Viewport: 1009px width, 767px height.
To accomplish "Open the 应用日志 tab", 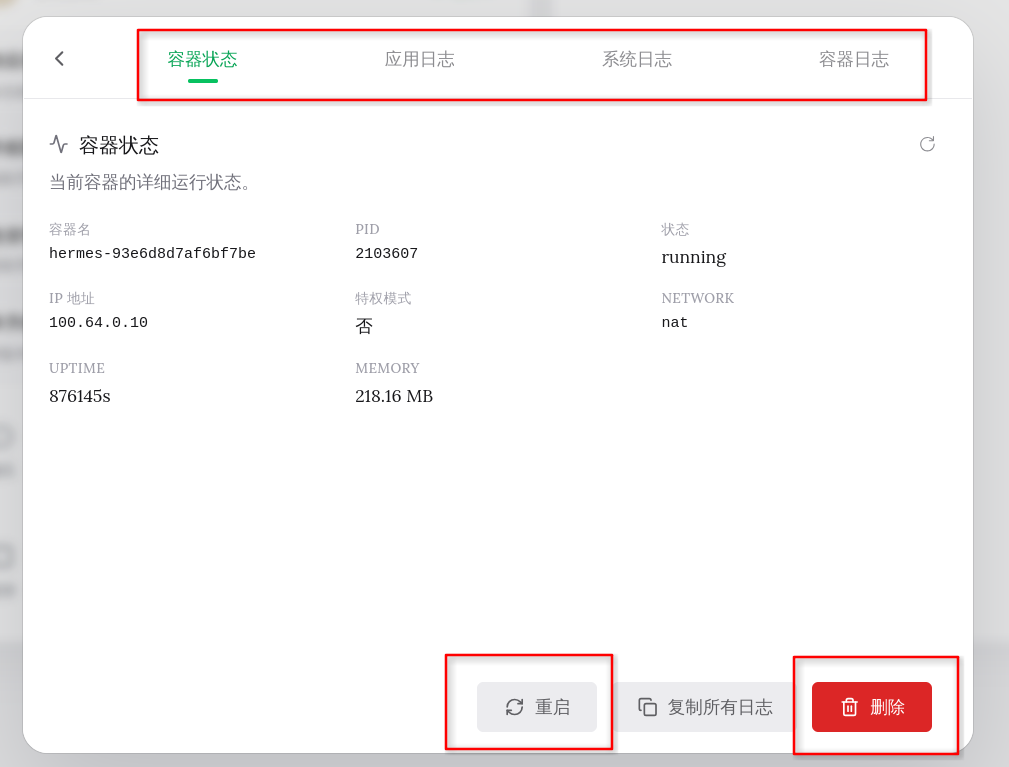I will click(x=420, y=59).
